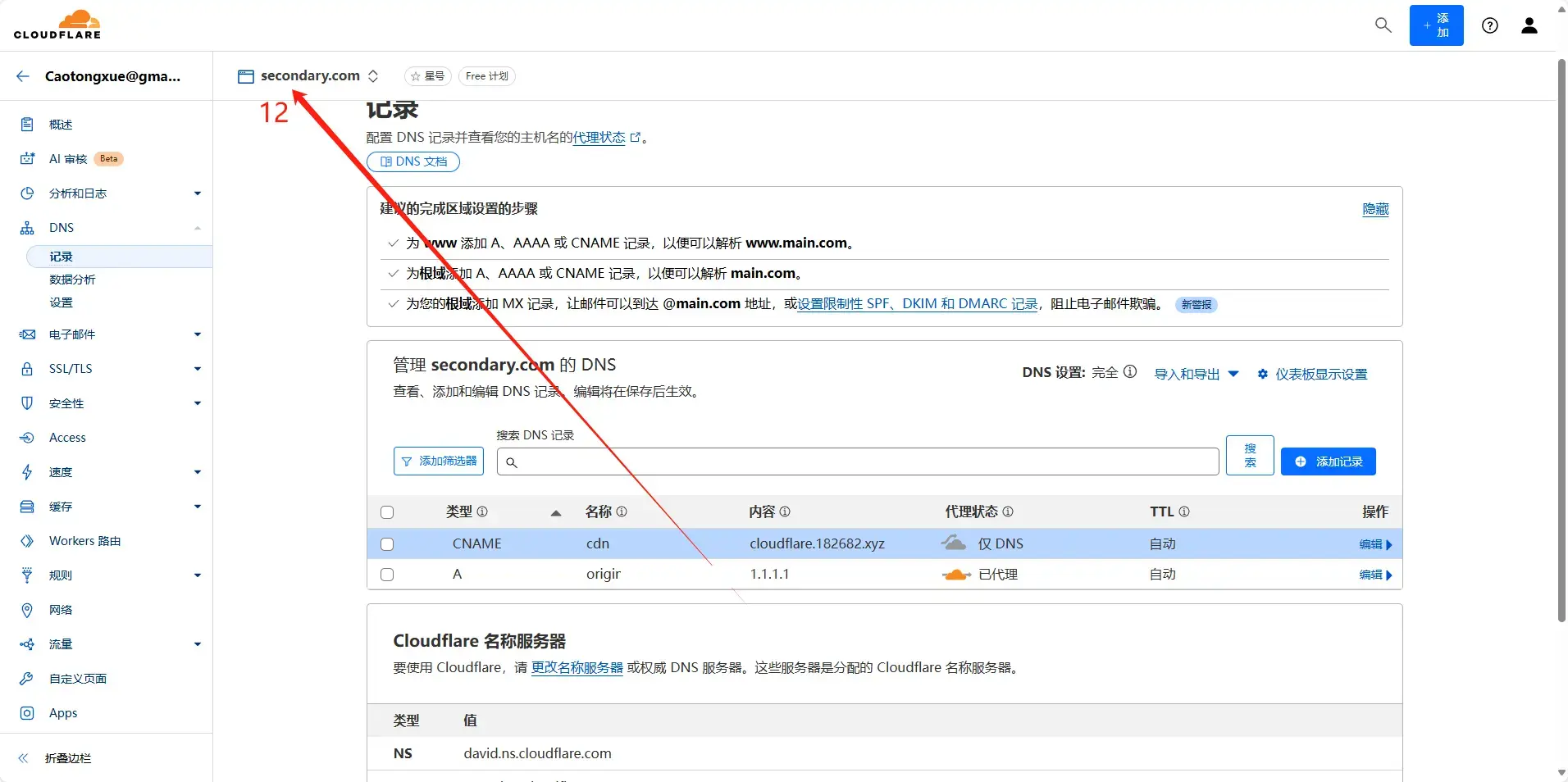This screenshot has height=782, width=1568.
Task: Click the 概述 overview sidebar icon
Action: tap(27, 125)
